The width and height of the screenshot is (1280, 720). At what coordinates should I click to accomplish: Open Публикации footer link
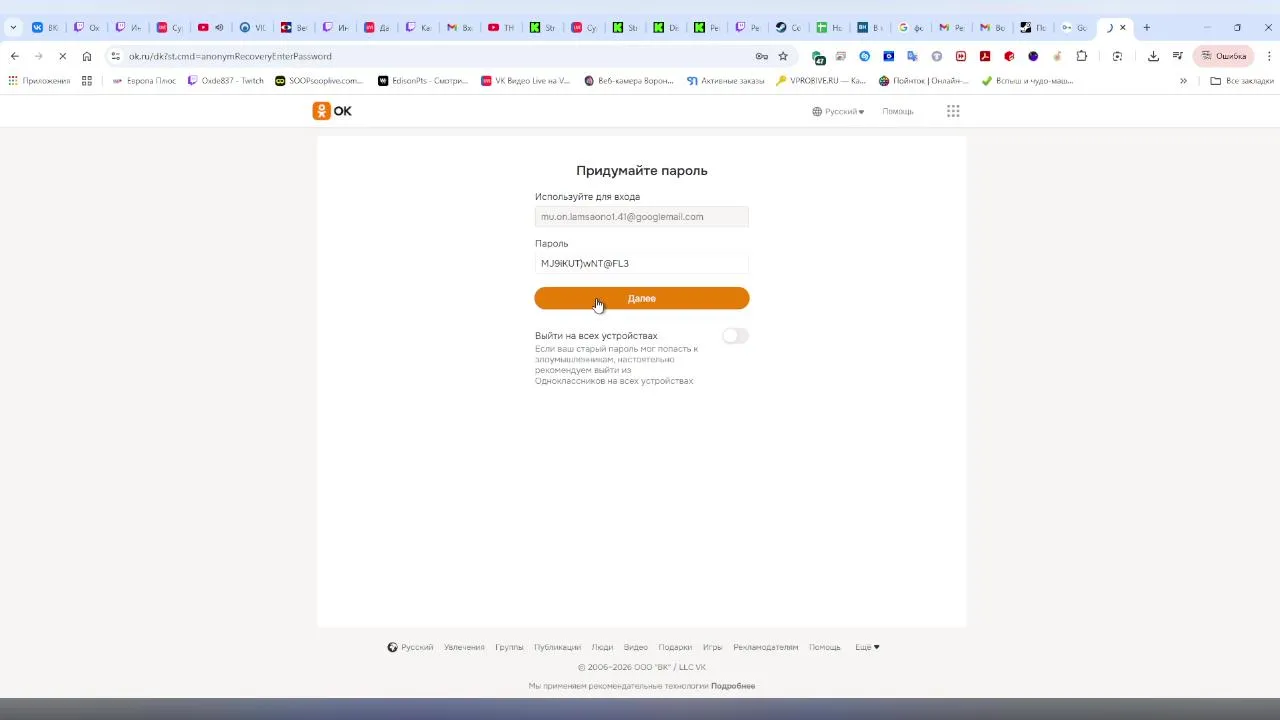tap(557, 647)
